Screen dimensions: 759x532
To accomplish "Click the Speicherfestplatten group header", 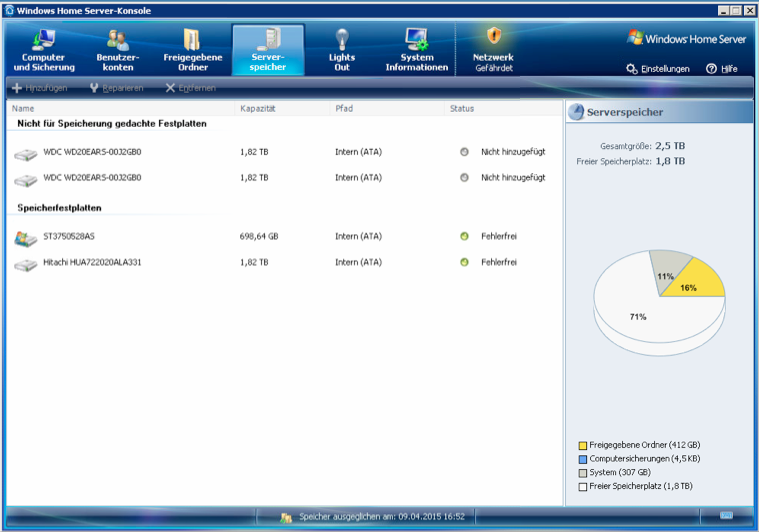I will [60, 208].
